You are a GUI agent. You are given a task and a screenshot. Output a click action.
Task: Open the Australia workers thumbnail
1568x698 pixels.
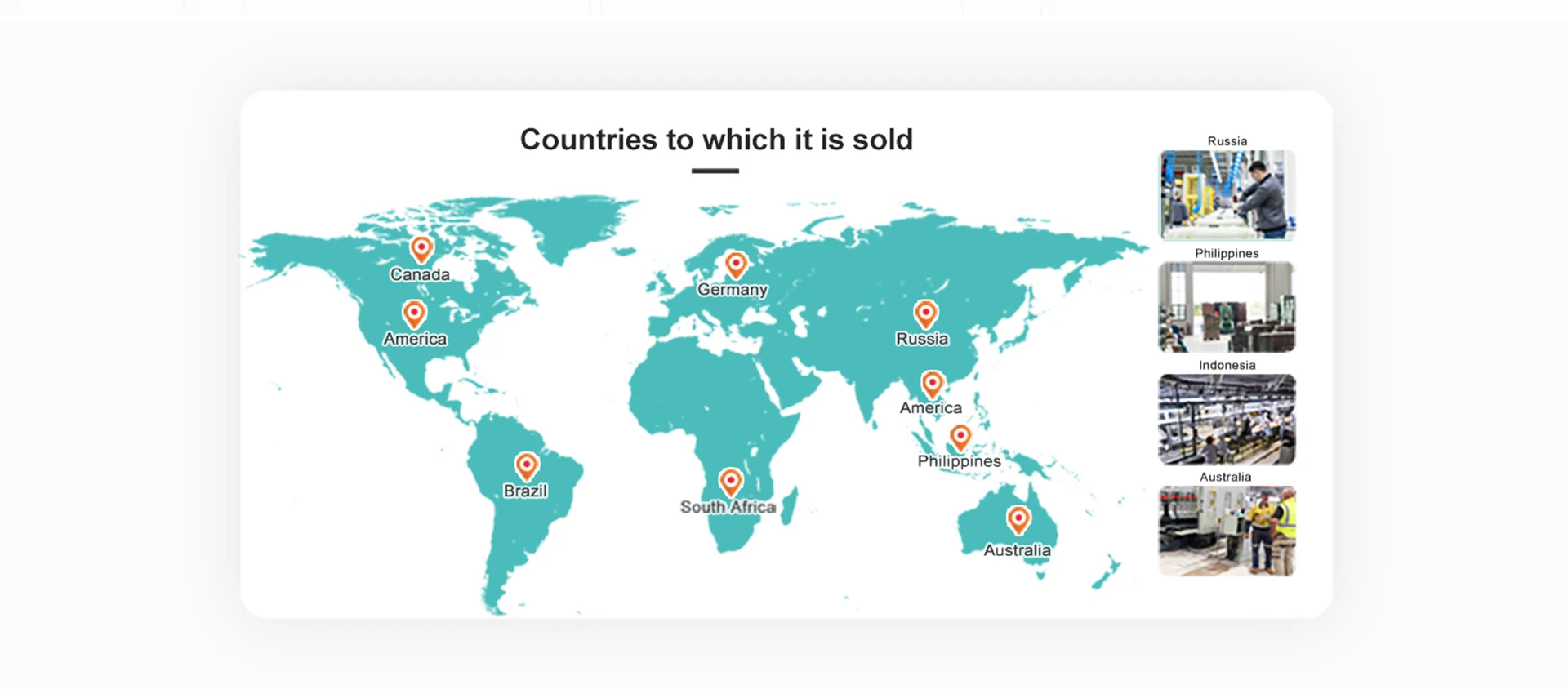pyautogui.click(x=1227, y=531)
